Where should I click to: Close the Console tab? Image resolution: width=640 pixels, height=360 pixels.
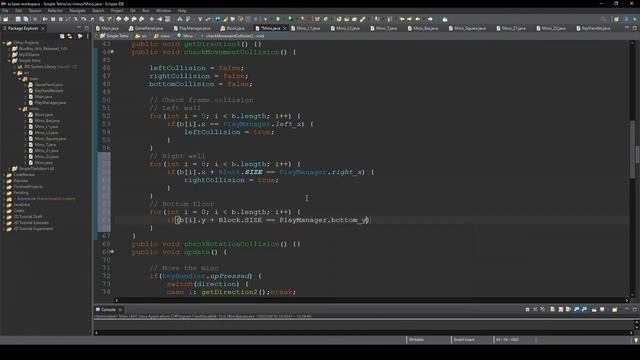(120, 309)
